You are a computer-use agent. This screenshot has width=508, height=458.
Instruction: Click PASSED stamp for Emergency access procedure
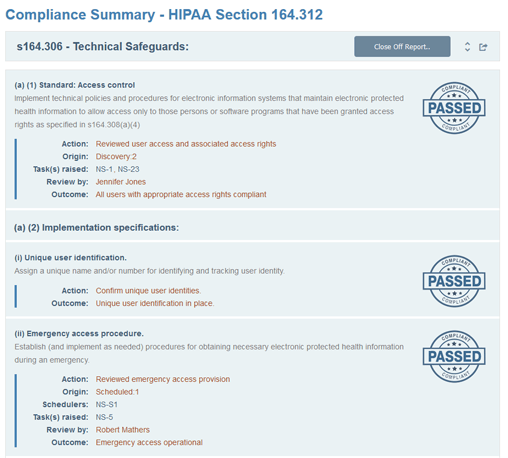click(454, 356)
